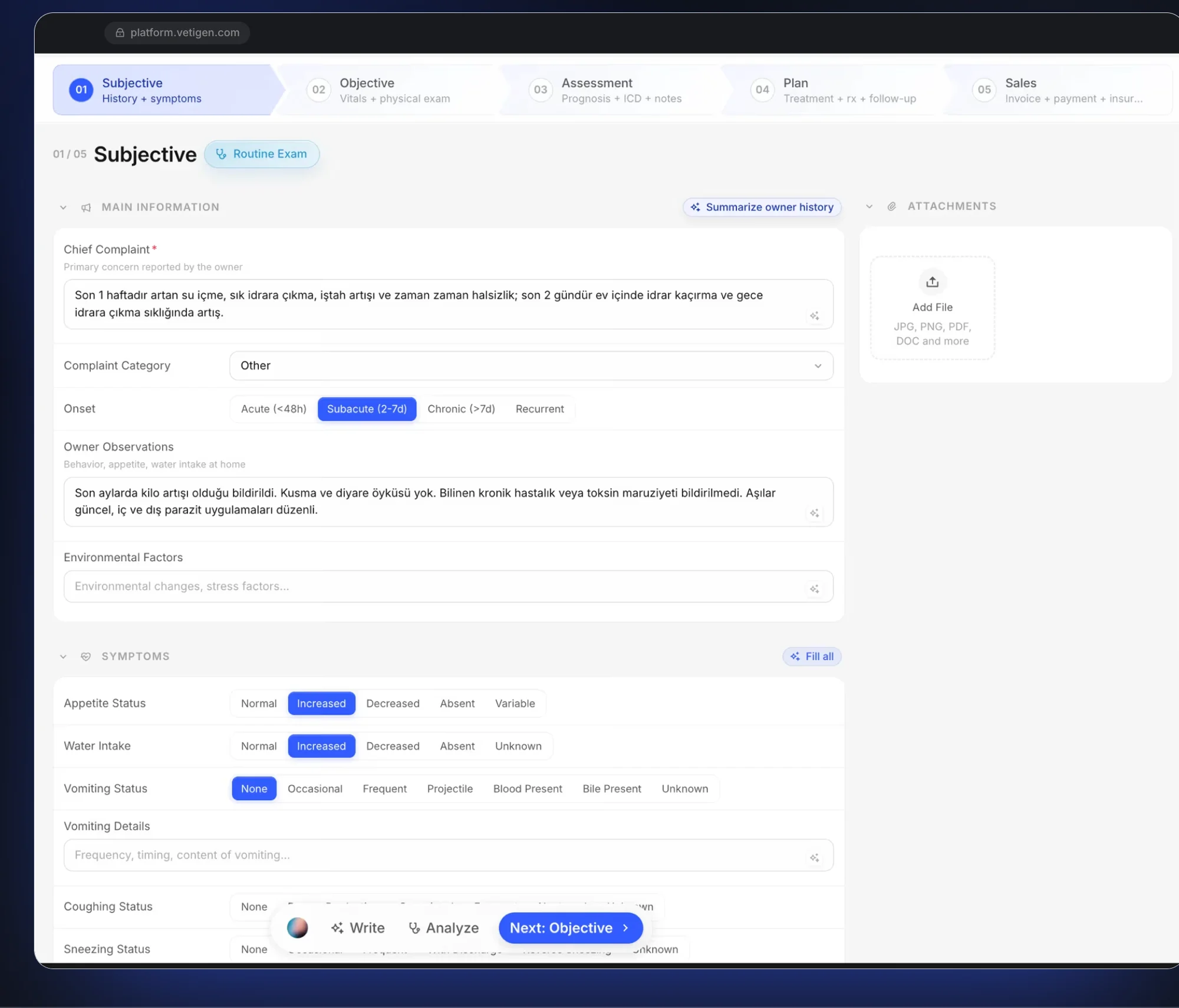Choose Bile Present for Vomiting Status
The image size is (1179, 1008).
pos(612,789)
